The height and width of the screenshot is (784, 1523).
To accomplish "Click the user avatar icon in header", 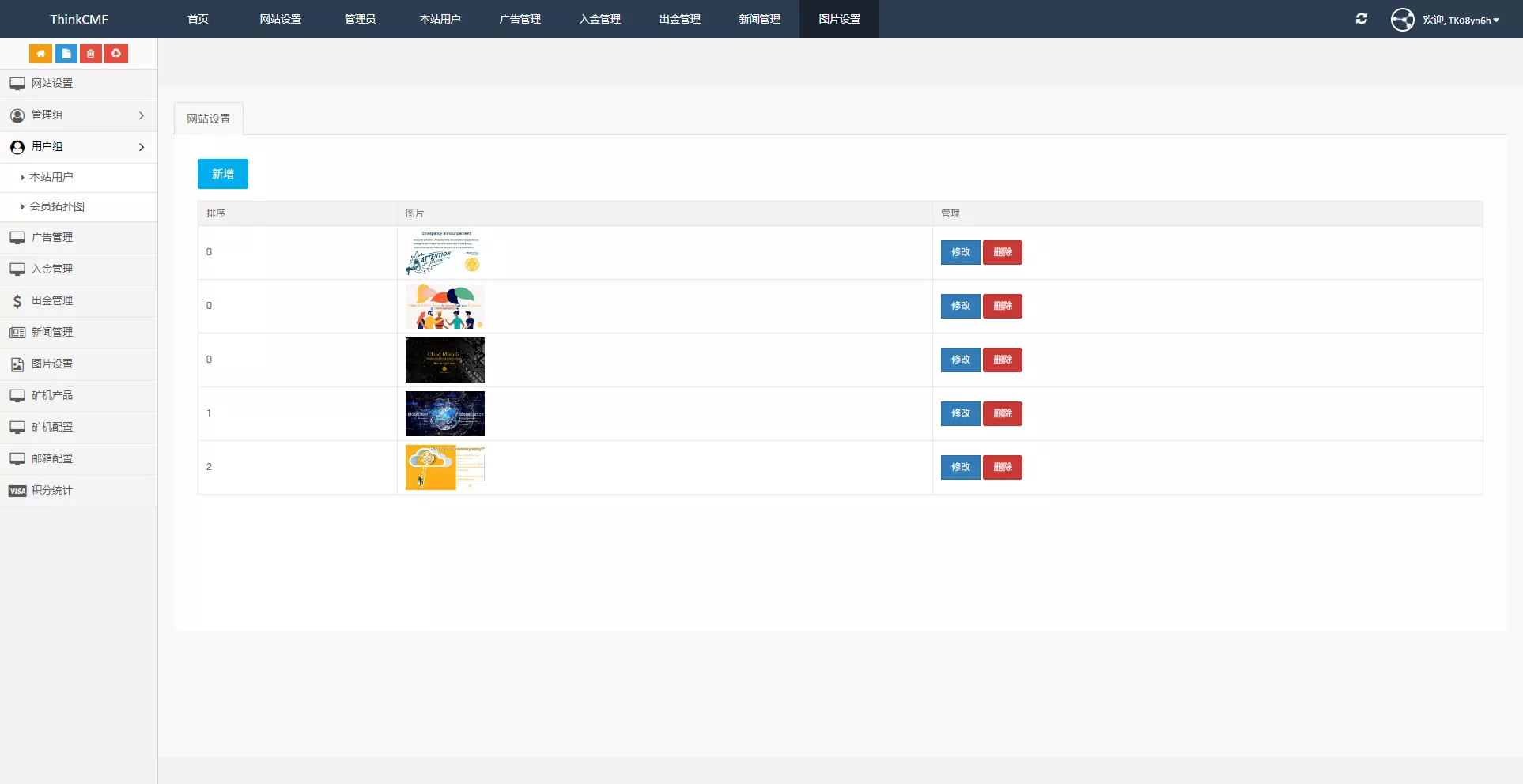I will tap(1402, 19).
